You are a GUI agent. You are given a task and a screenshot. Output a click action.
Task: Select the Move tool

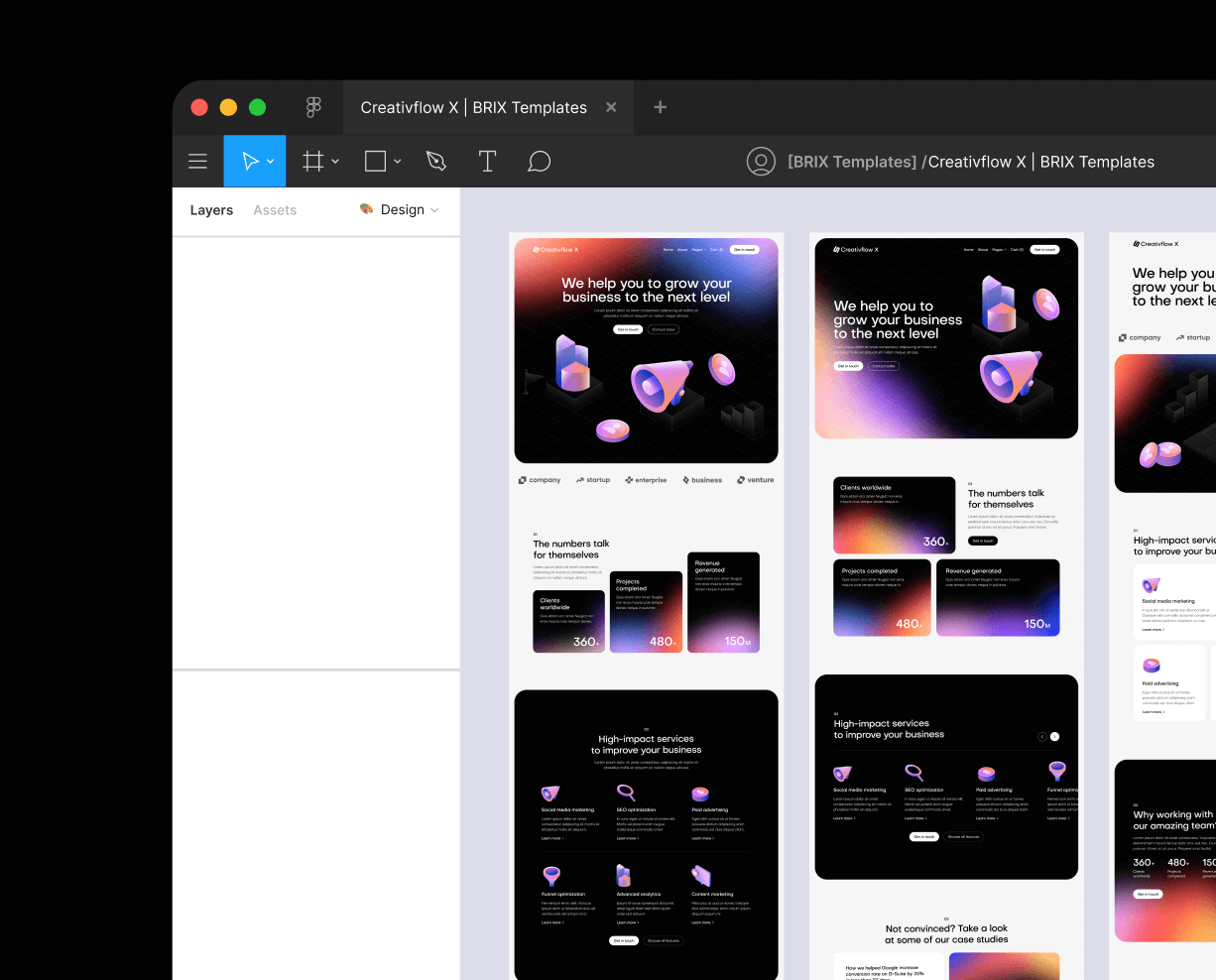click(248, 161)
